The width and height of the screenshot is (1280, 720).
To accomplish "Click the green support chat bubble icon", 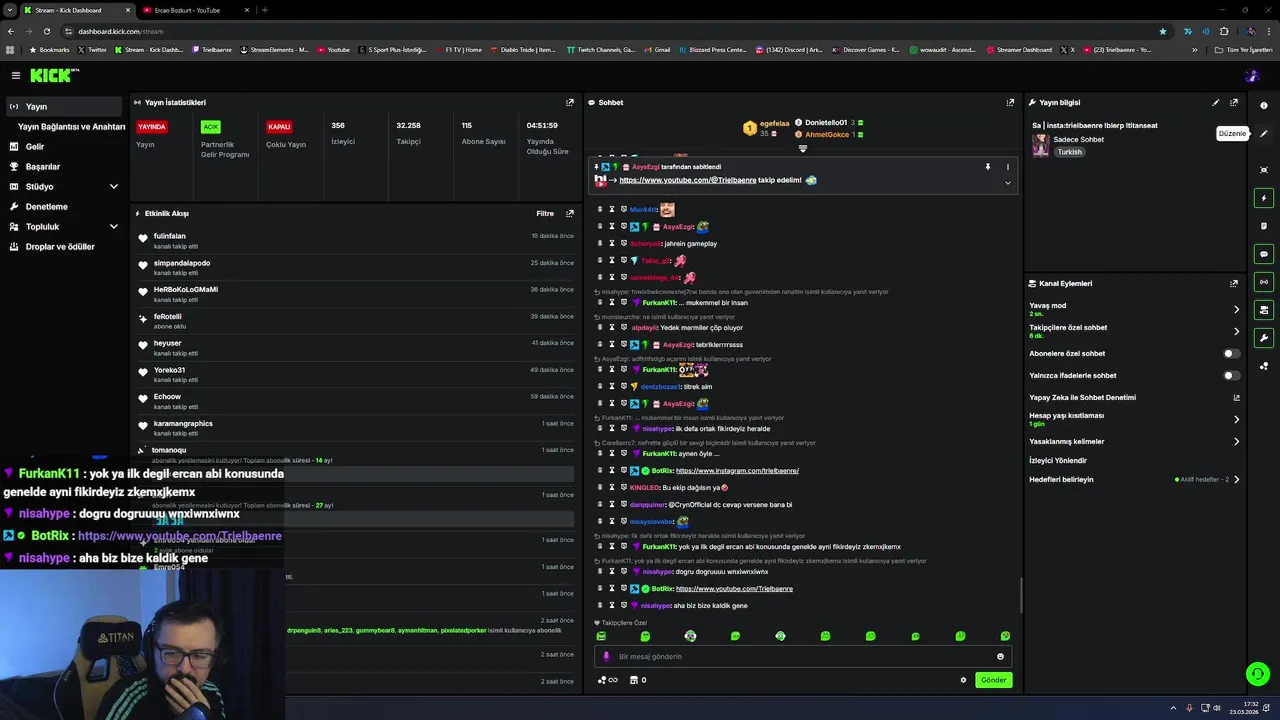I will pyautogui.click(x=1258, y=674).
